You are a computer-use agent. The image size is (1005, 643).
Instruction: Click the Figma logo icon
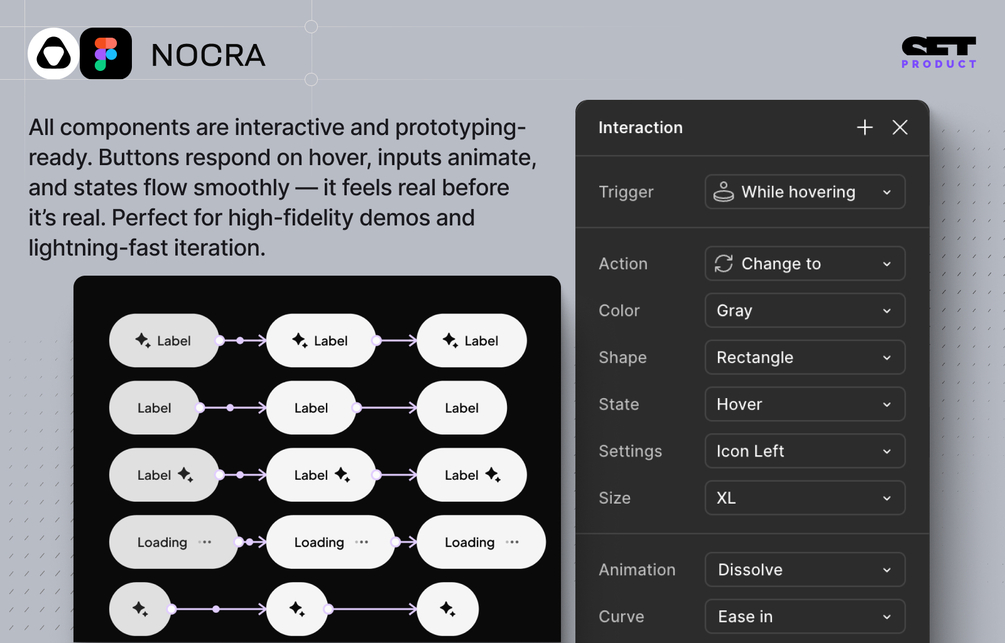point(106,54)
